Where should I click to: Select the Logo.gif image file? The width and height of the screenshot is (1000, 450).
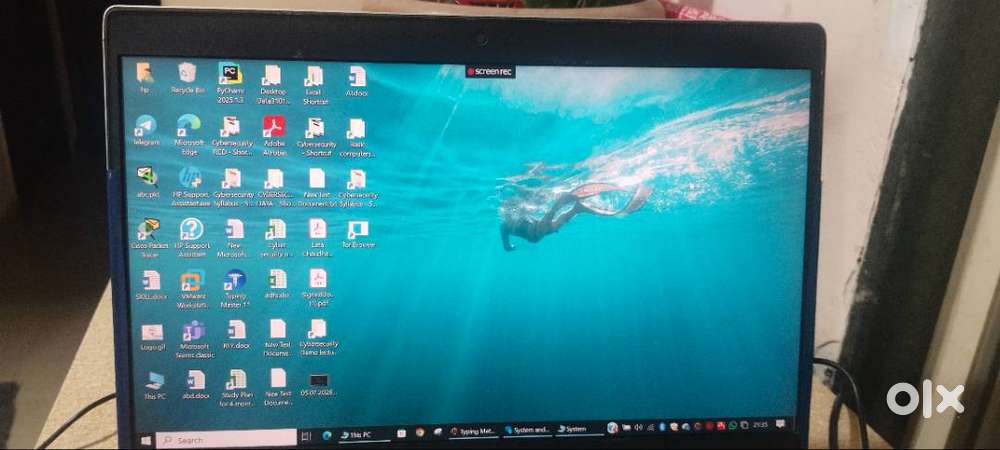(x=152, y=337)
